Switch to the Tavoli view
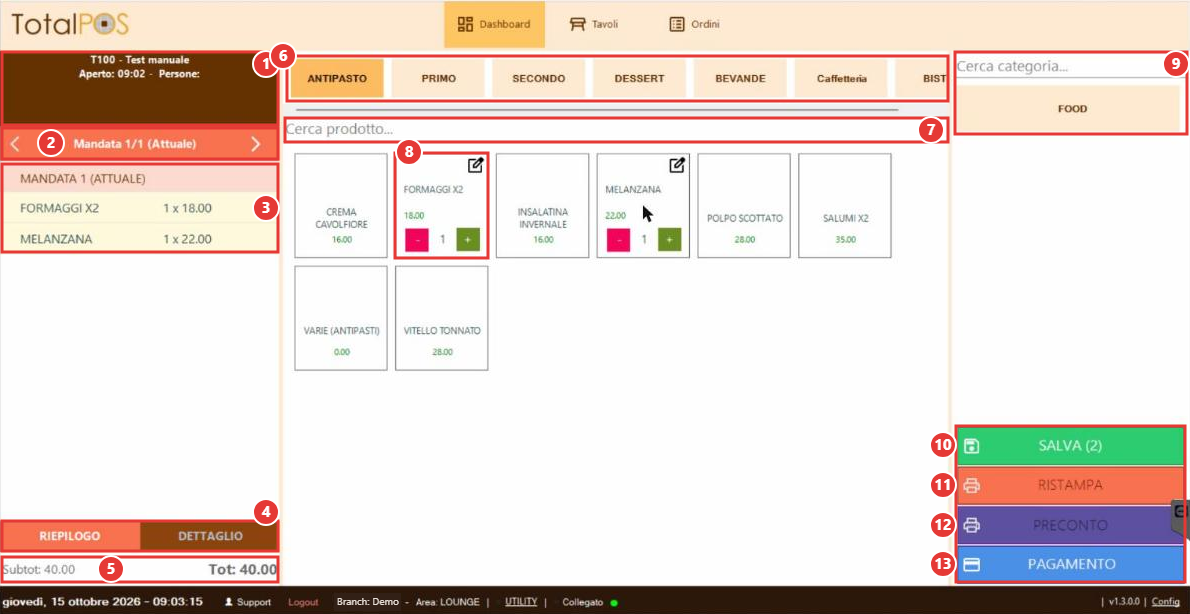 (x=594, y=24)
